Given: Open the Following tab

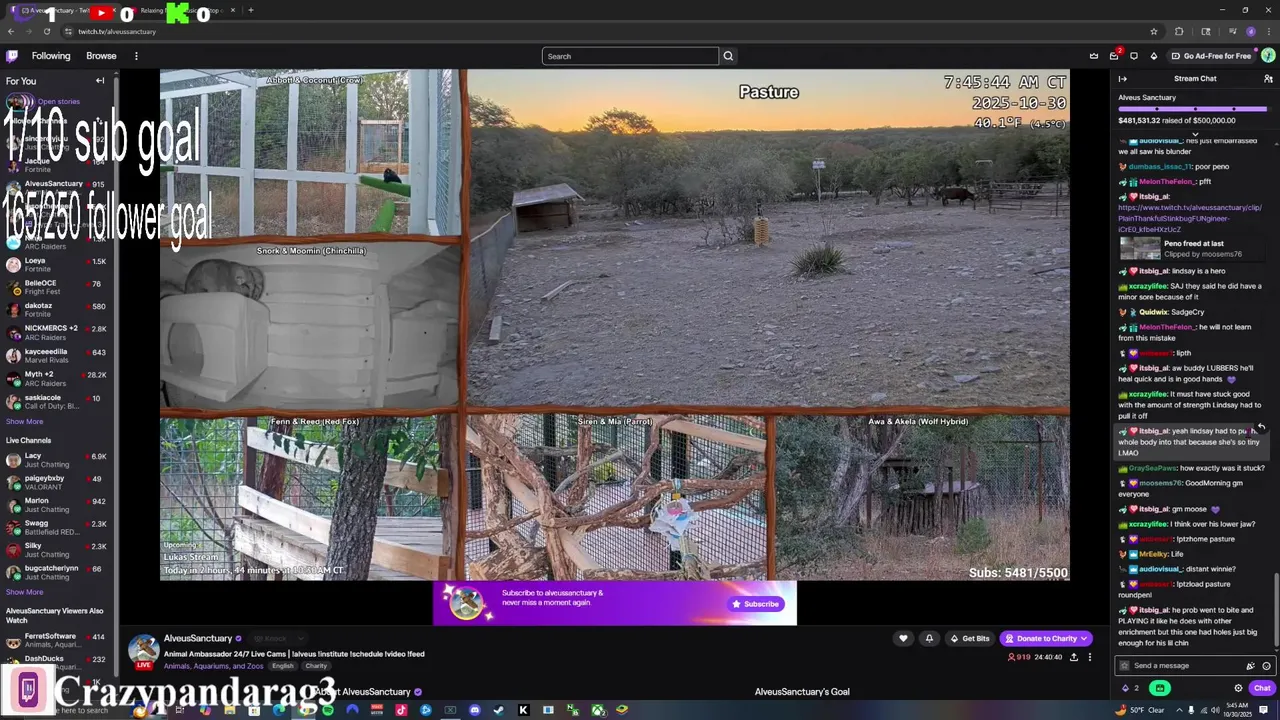Looking at the screenshot, I should [51, 56].
